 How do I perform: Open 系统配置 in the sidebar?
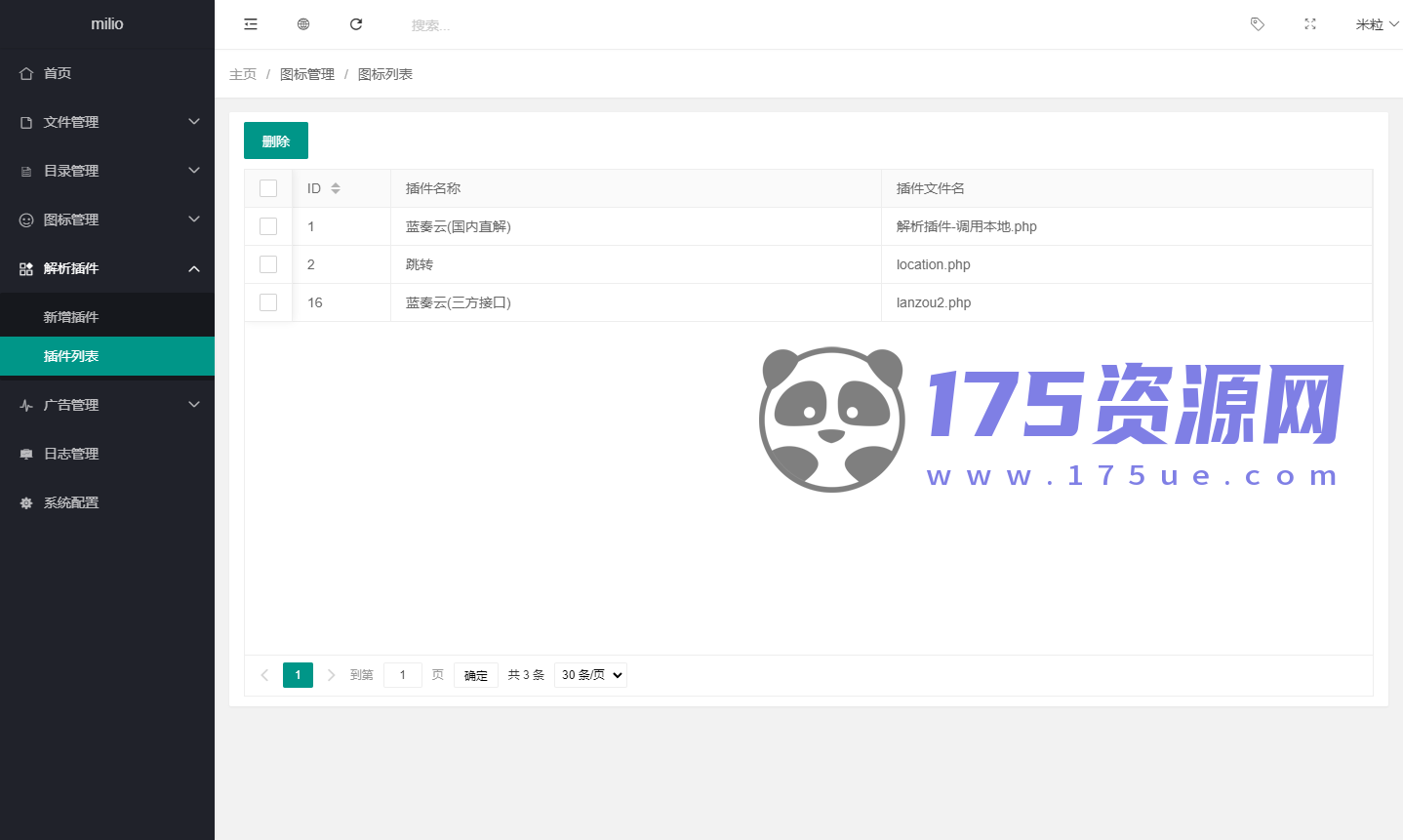[x=107, y=502]
